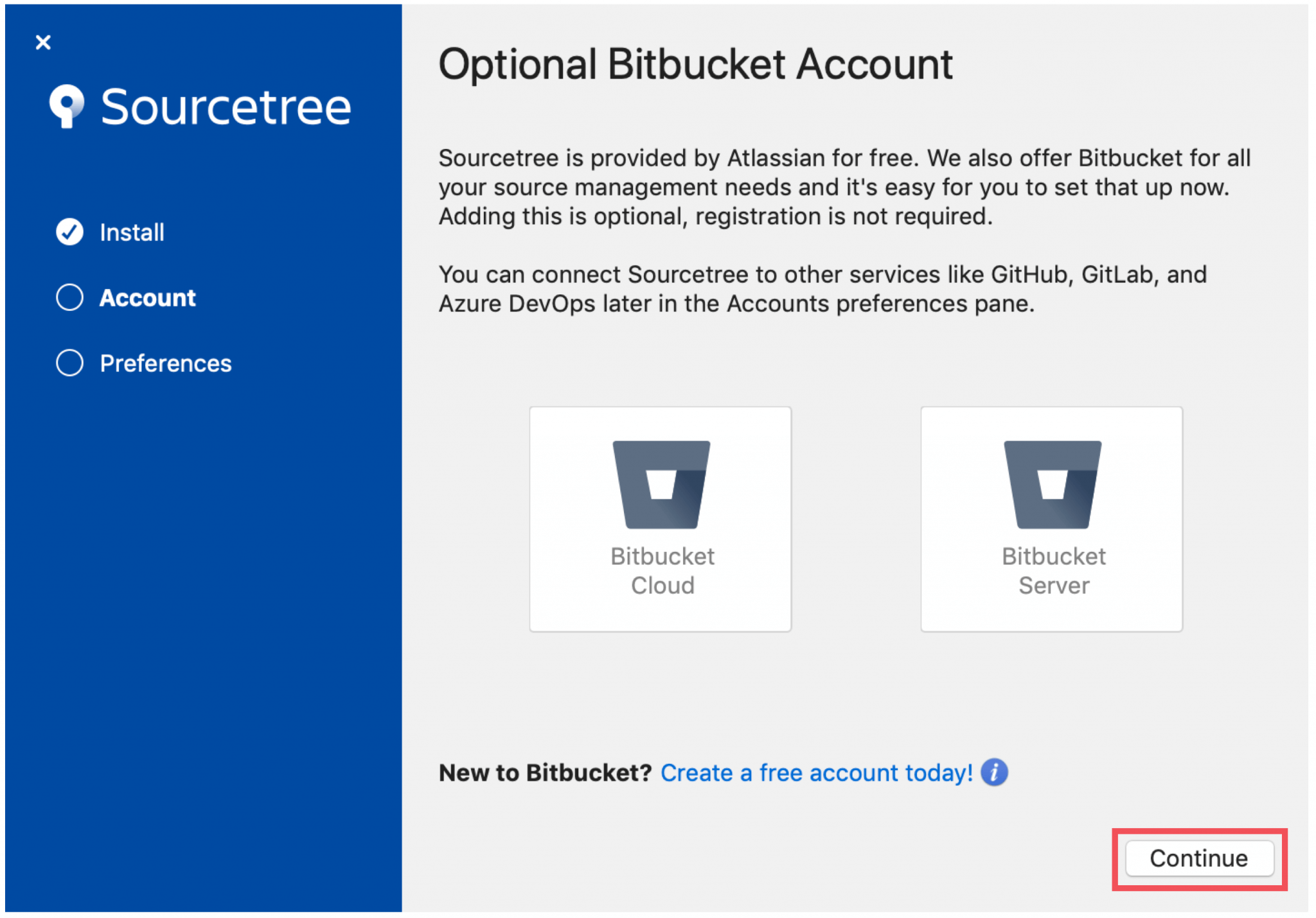This screenshot has height=918, width=1316.
Task: Click the Bitbucket Cloud bucket icon
Action: point(661,484)
